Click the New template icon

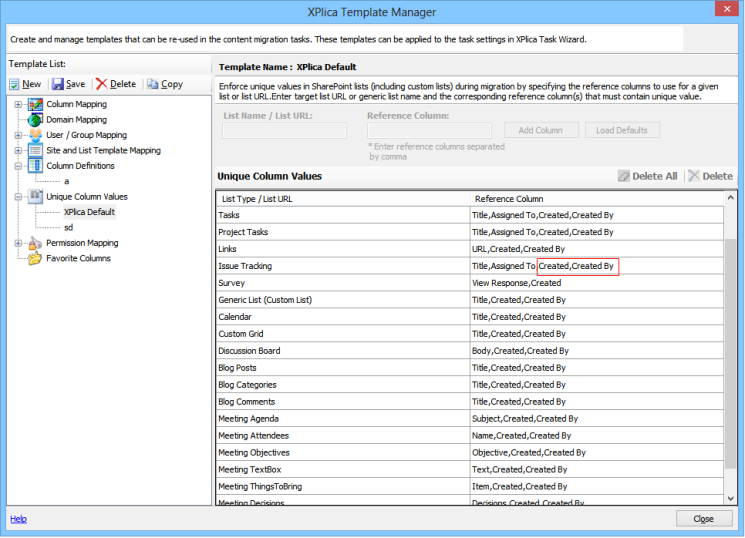[x=14, y=85]
